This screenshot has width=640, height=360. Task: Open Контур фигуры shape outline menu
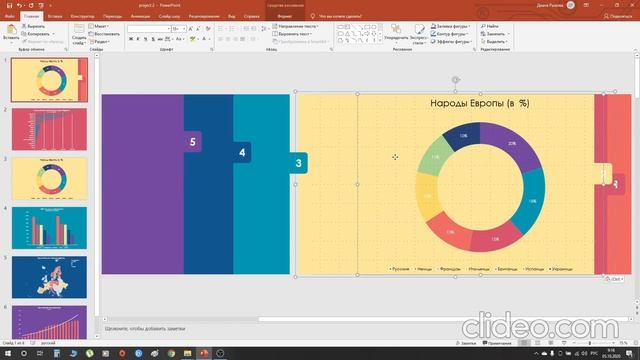point(450,34)
